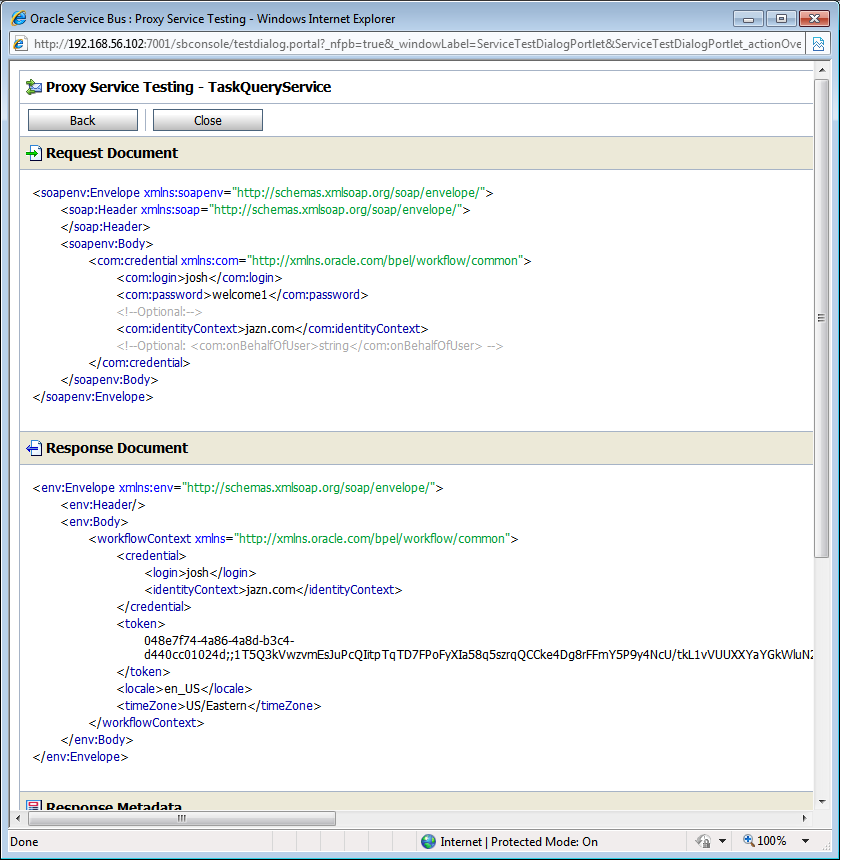Click the Request Document heading
The image size is (864, 860).
[112, 153]
